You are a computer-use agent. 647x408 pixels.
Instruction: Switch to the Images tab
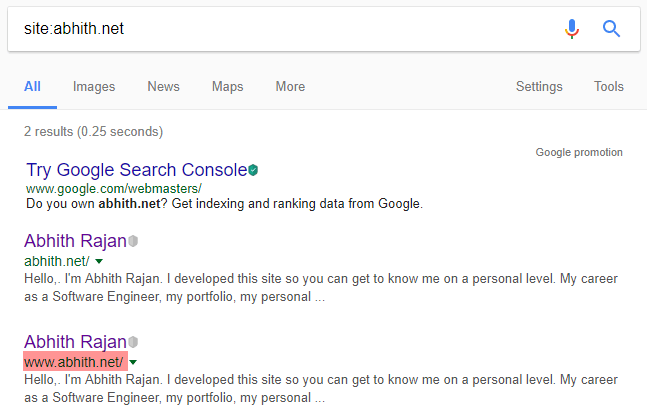click(94, 87)
